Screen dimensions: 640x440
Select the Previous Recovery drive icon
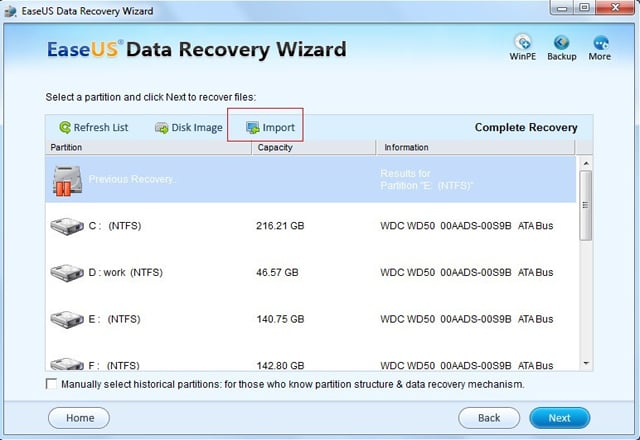(67, 181)
